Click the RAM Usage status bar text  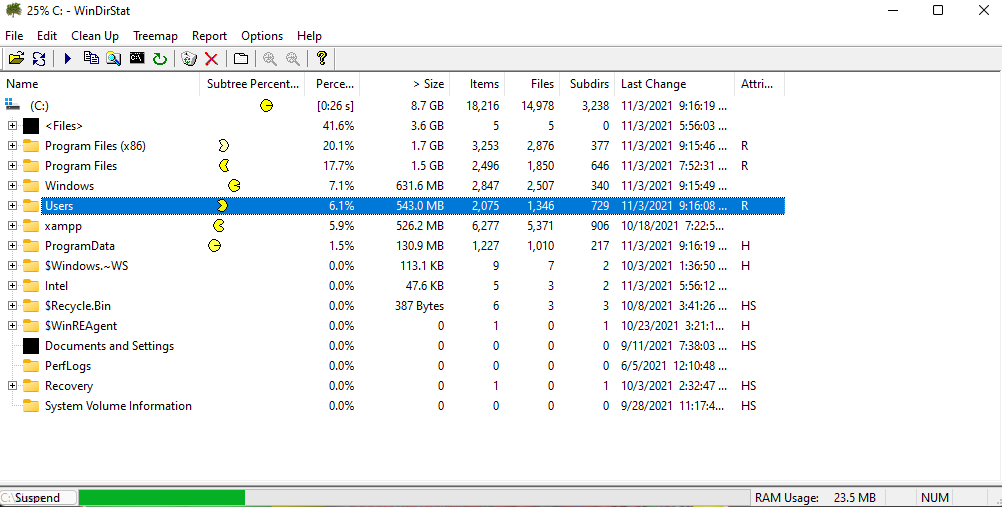click(815, 497)
